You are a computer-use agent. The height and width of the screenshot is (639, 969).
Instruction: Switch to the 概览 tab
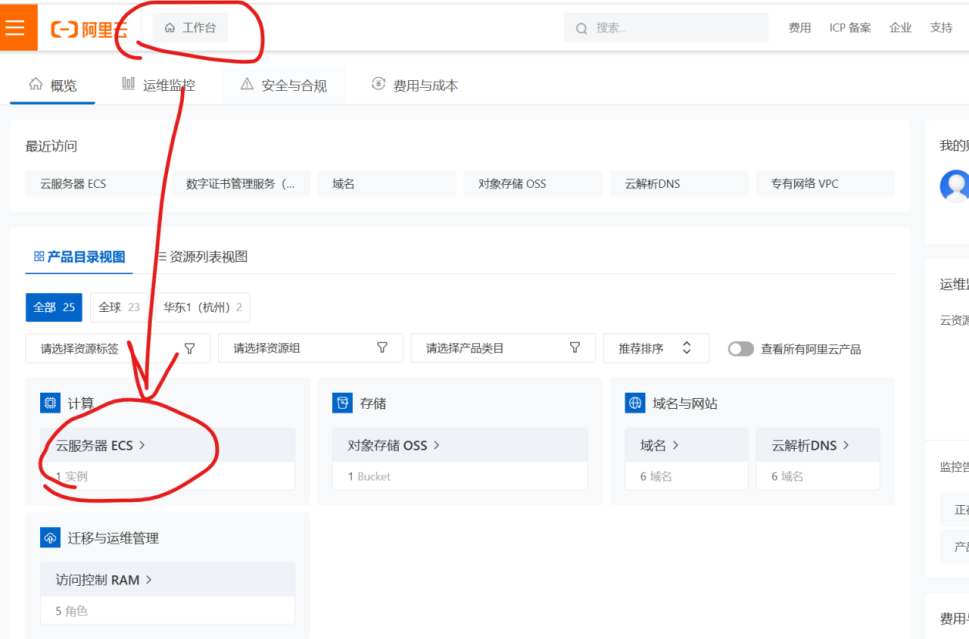pos(53,85)
